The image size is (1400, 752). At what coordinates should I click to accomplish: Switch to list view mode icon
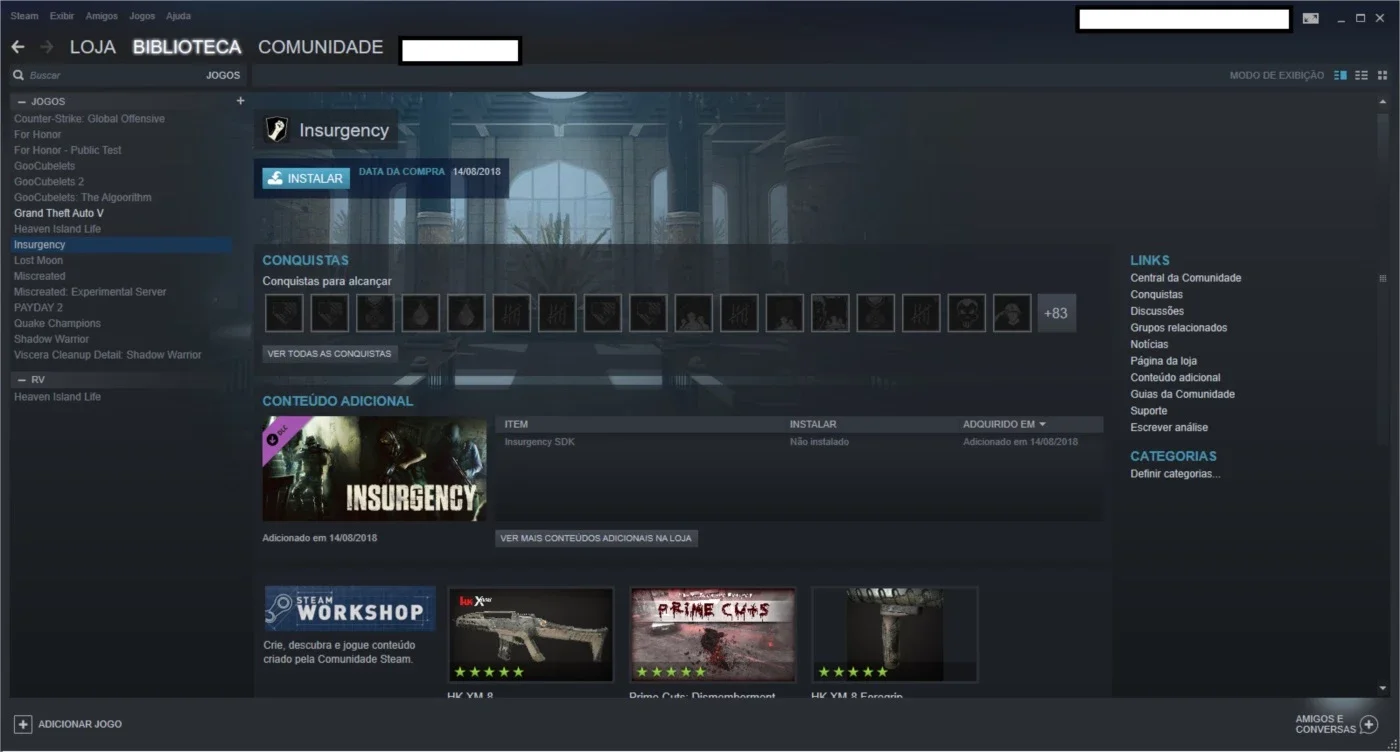coord(1361,75)
